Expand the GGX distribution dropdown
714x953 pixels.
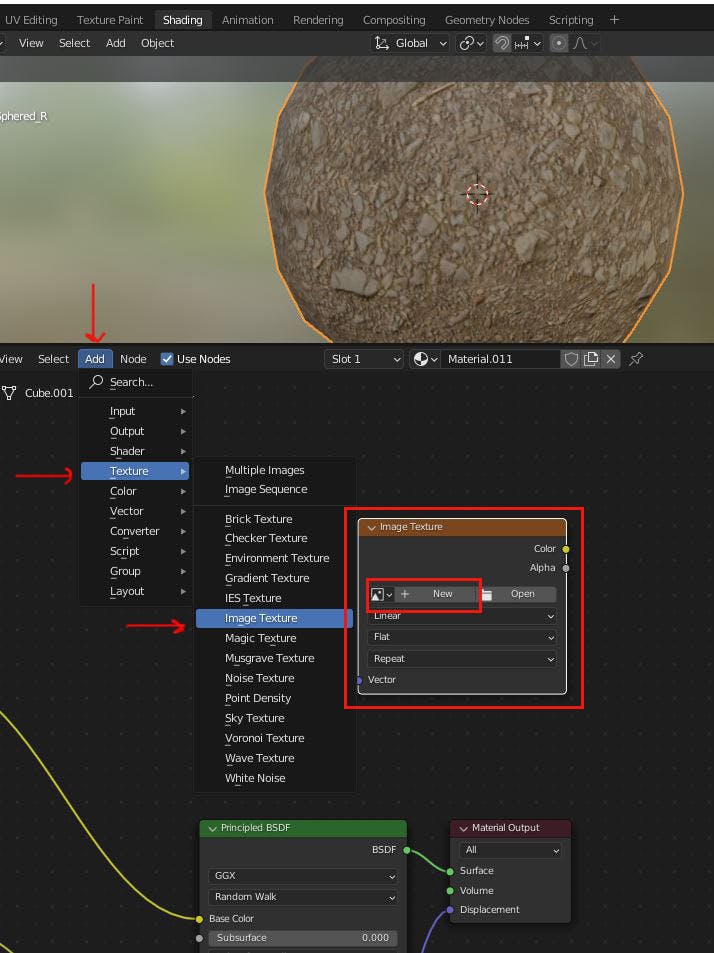[303, 876]
